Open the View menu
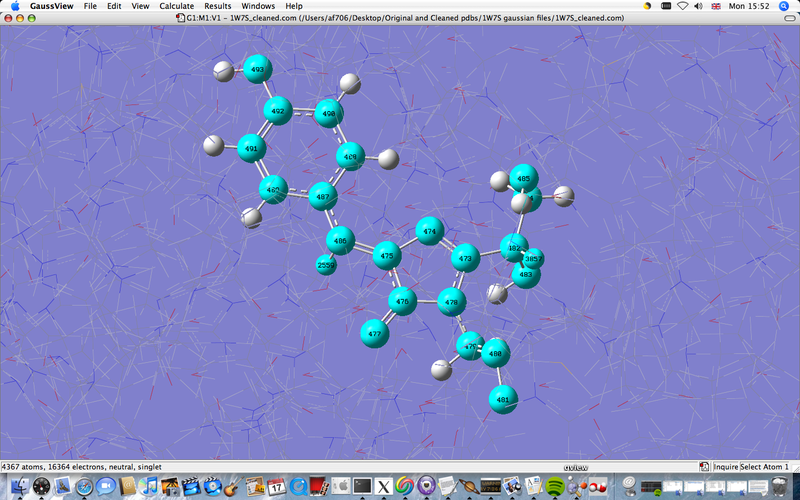The image size is (800, 500). [140, 6]
